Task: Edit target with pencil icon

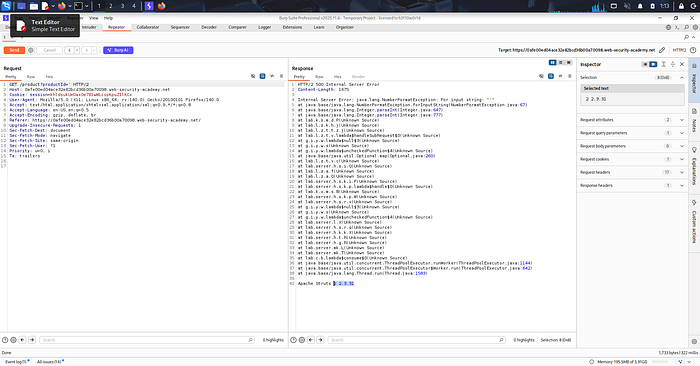Action: click(x=662, y=50)
